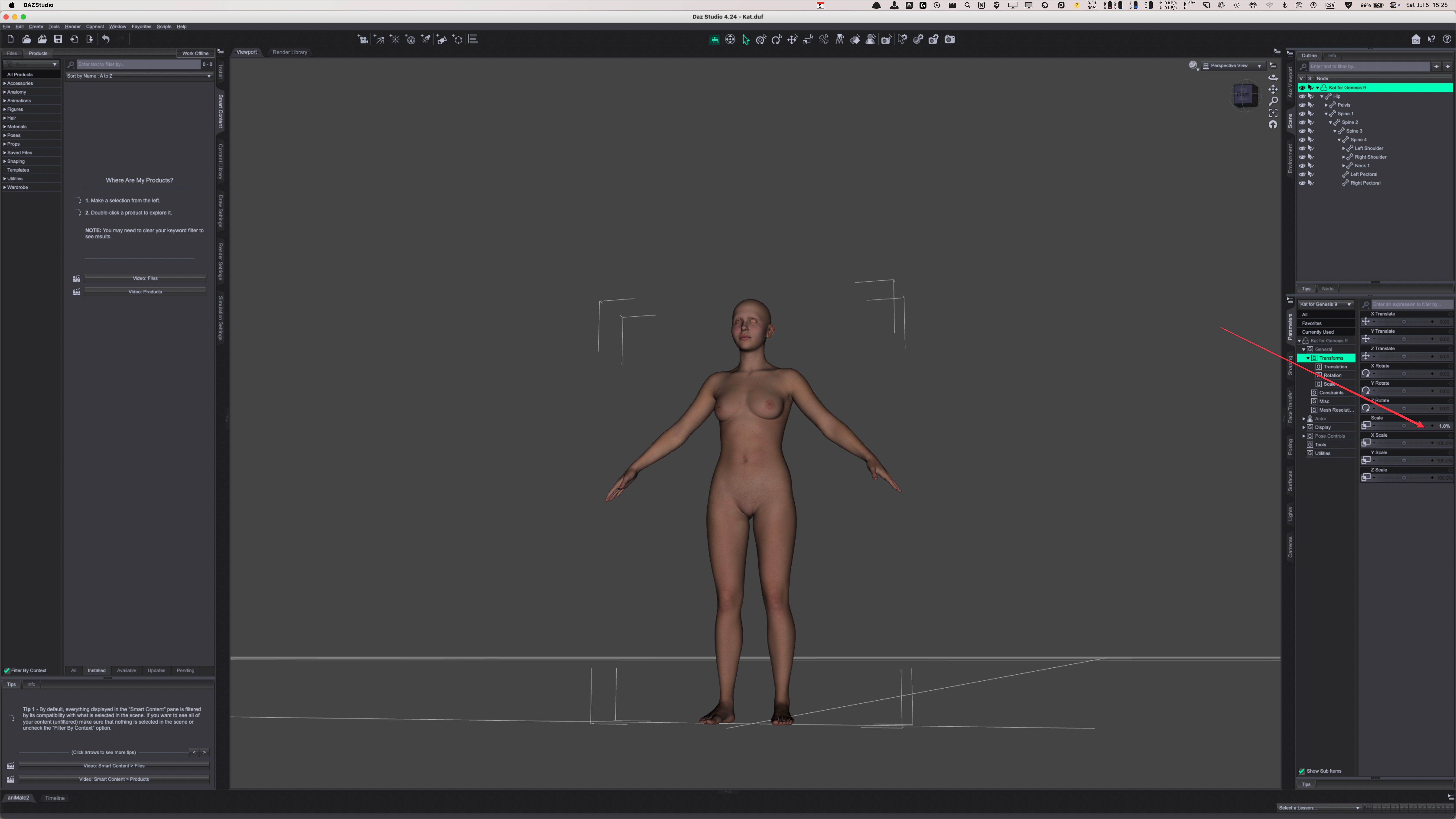Click the Video: Files button
Image resolution: width=1456 pixels, height=819 pixels.
145,278
